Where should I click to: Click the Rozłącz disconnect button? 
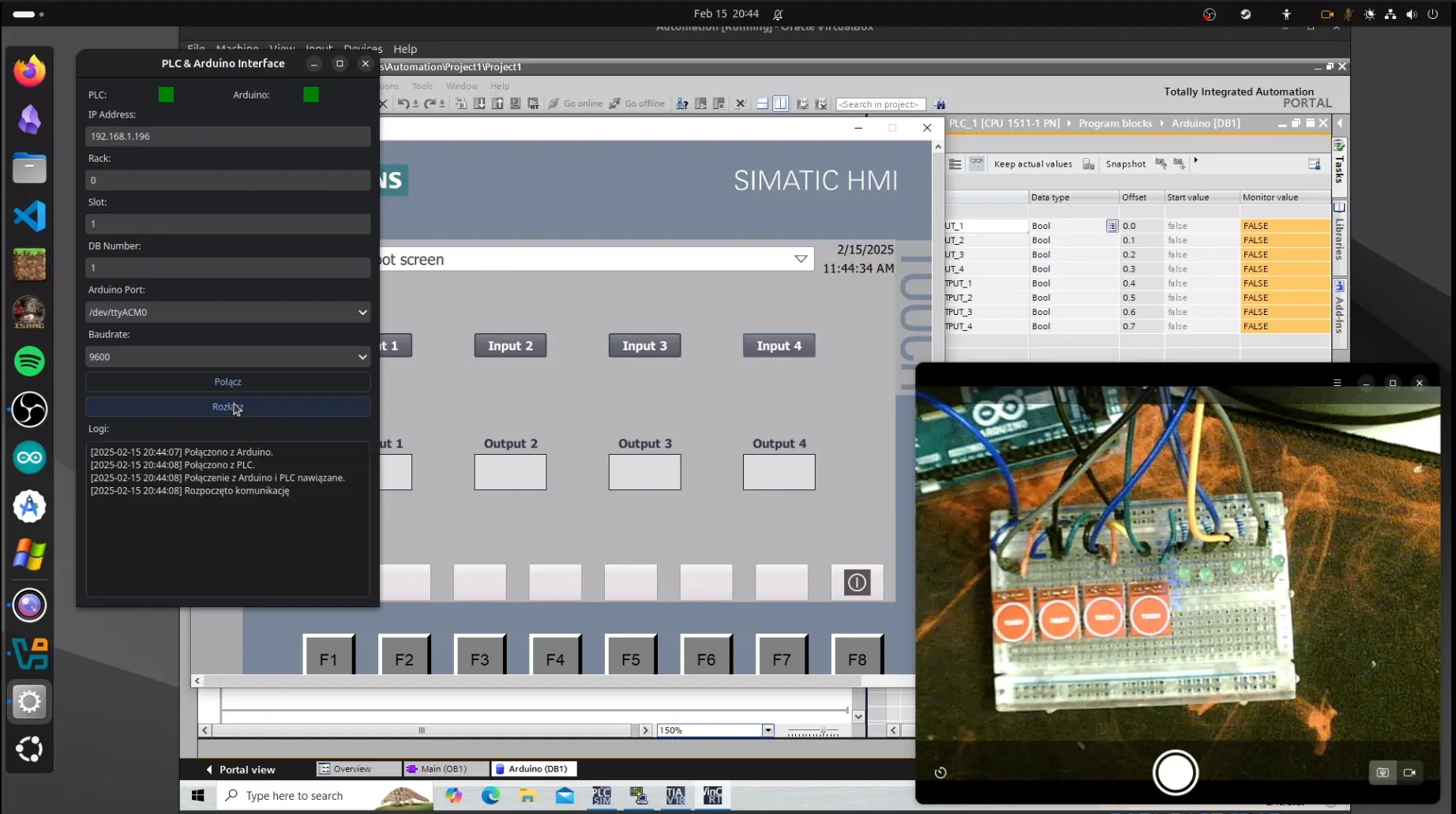227,407
